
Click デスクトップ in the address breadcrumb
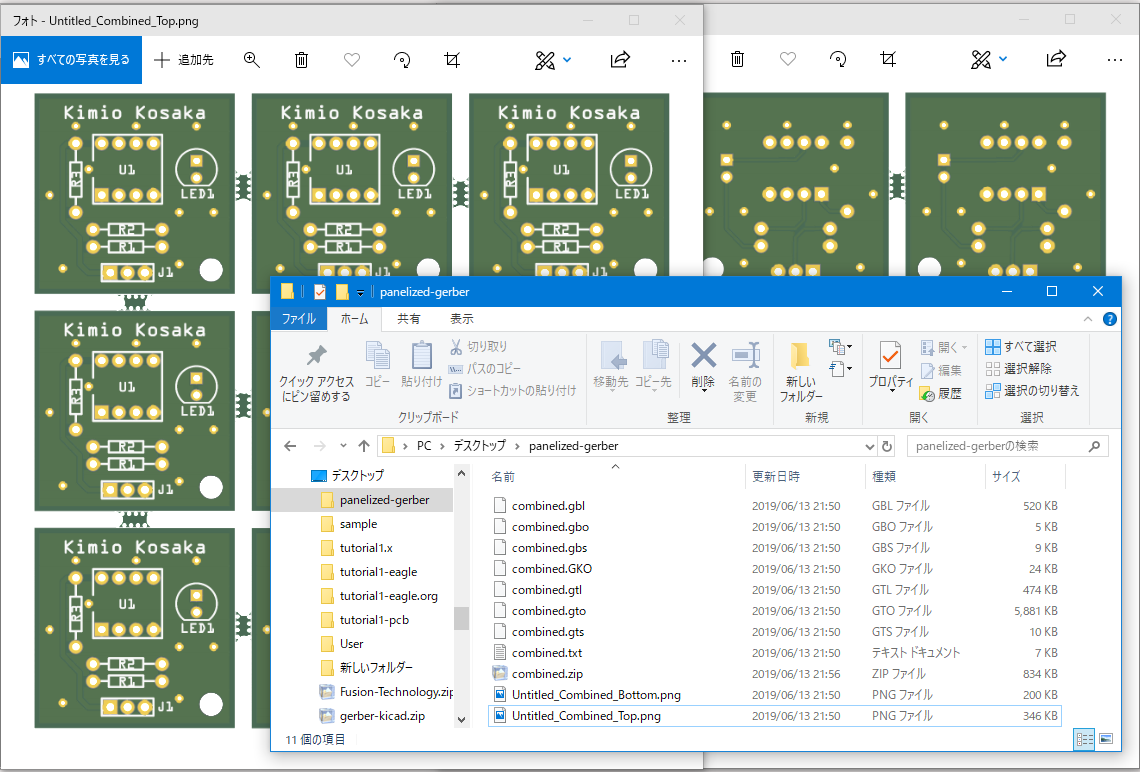(x=480, y=446)
